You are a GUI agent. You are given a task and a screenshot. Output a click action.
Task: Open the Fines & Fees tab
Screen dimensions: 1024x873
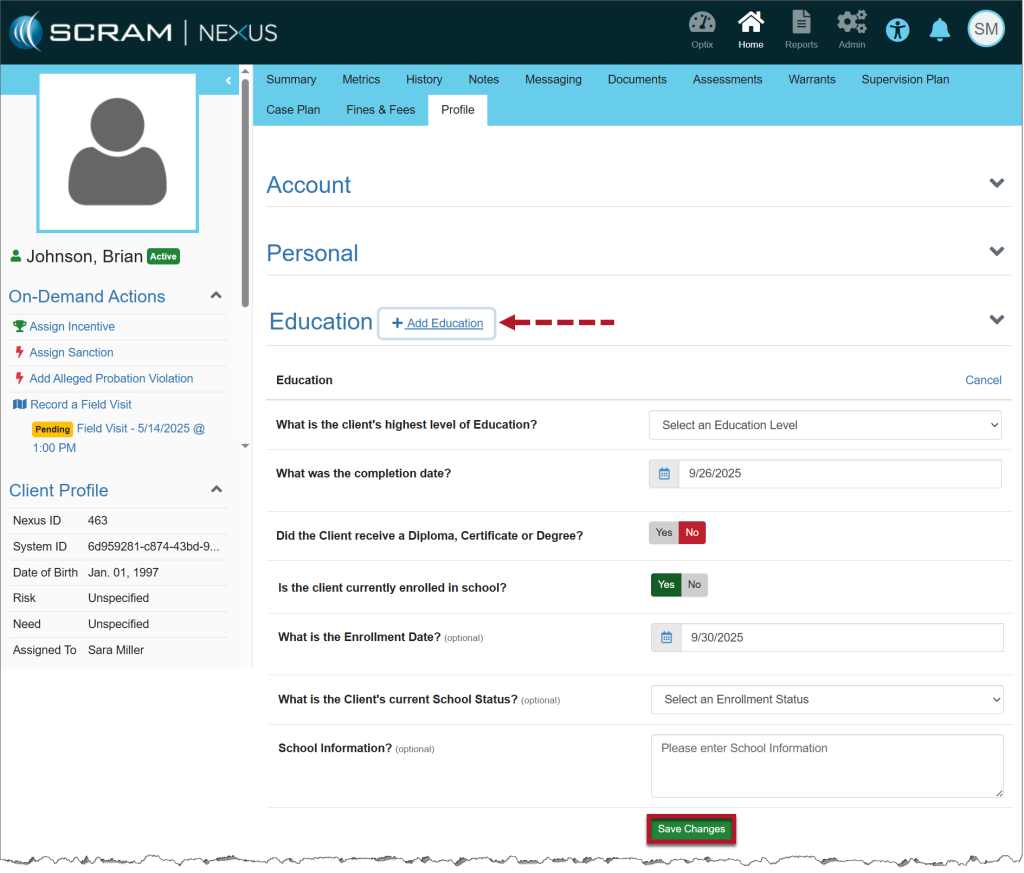click(380, 110)
